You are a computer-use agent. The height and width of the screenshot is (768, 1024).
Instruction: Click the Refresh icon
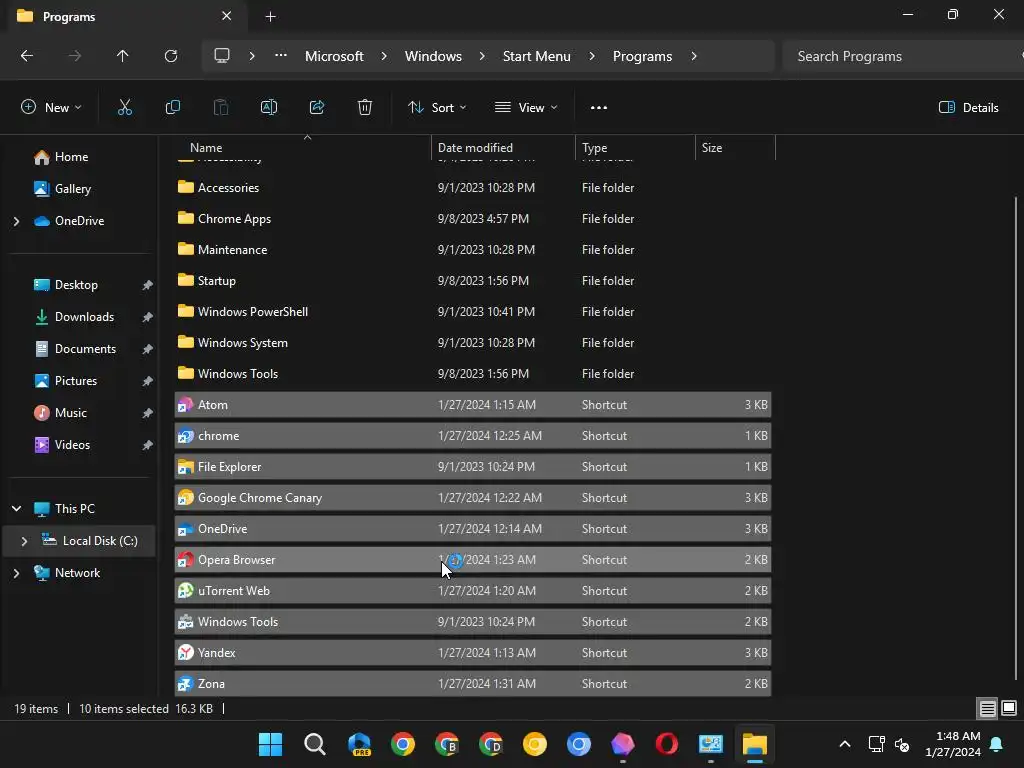pyautogui.click(x=170, y=56)
